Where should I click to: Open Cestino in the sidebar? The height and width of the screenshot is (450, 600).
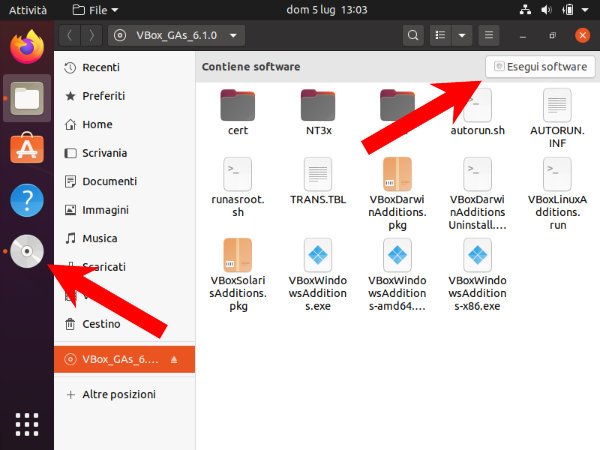click(124, 324)
